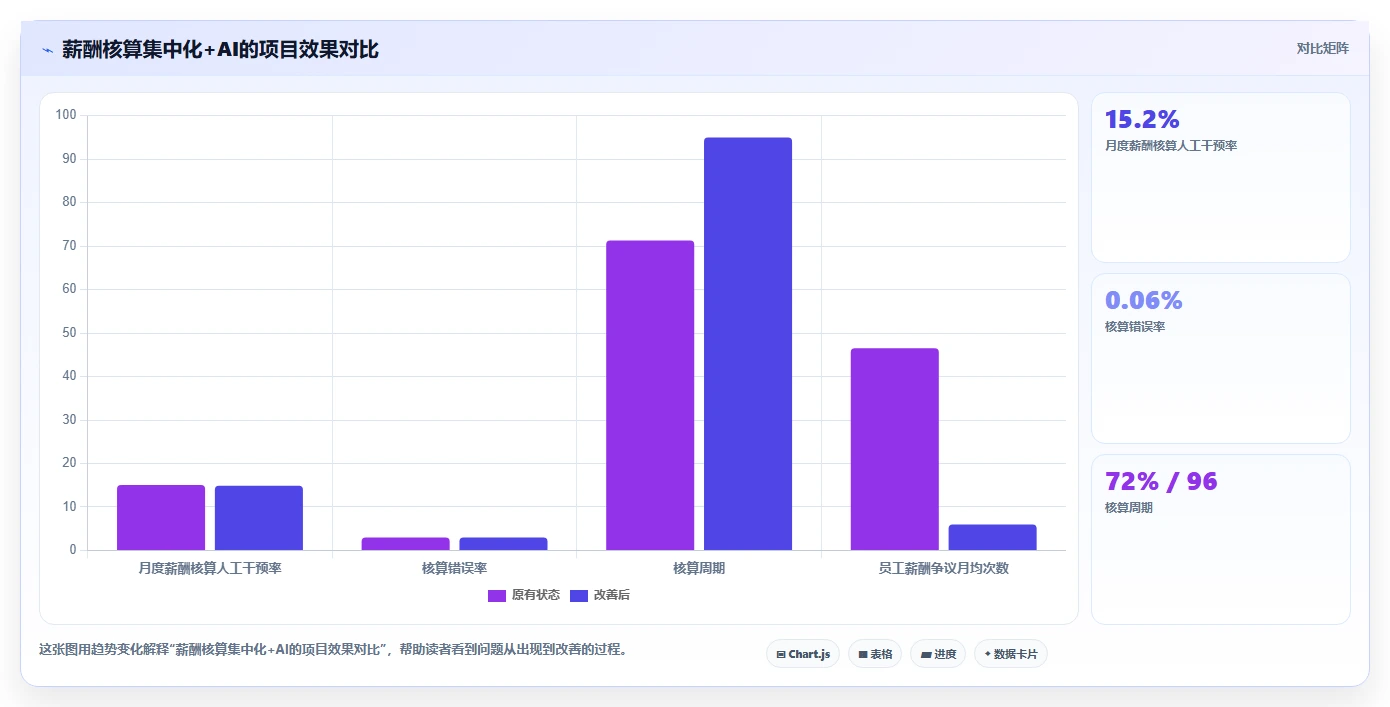The image size is (1390, 707).
Task: Click the 员工薪酬争议月均次数 axis label
Action: point(944,568)
